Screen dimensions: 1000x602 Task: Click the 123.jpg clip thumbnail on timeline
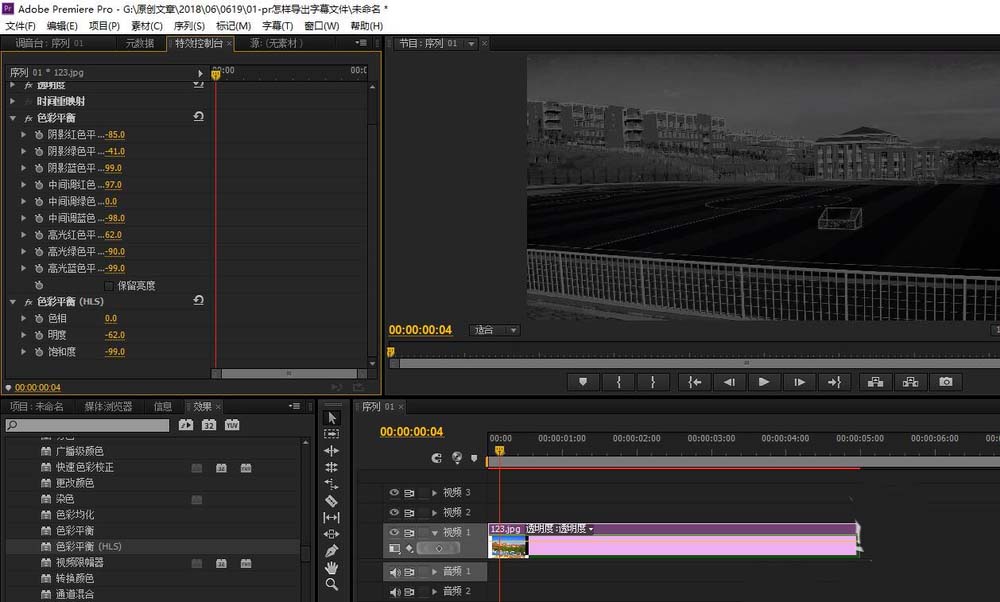click(508, 546)
